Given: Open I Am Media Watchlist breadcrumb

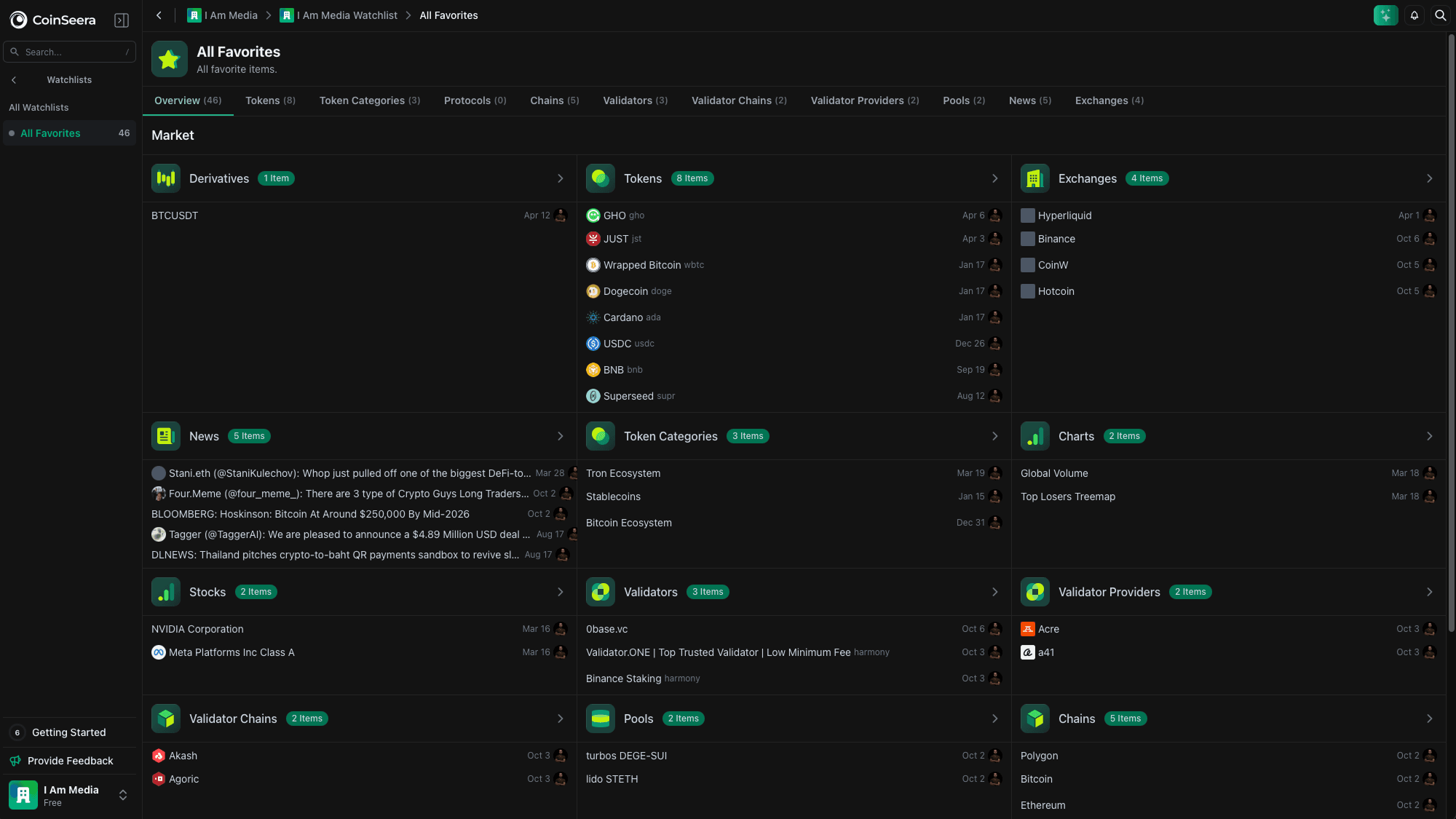Looking at the screenshot, I should click(339, 15).
